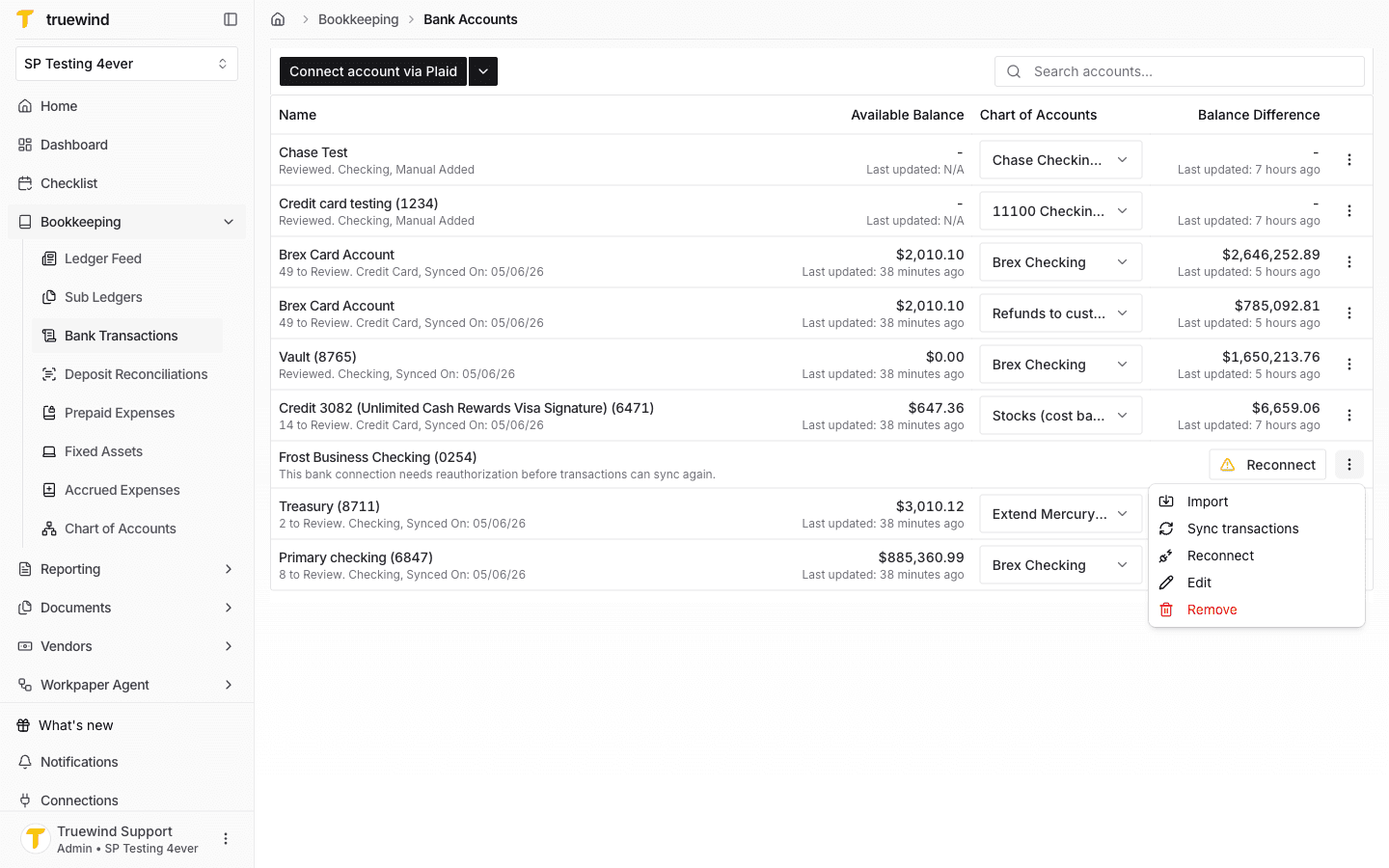1389x868 pixels.
Task: Go to home breadcrumb icon
Action: point(278,19)
